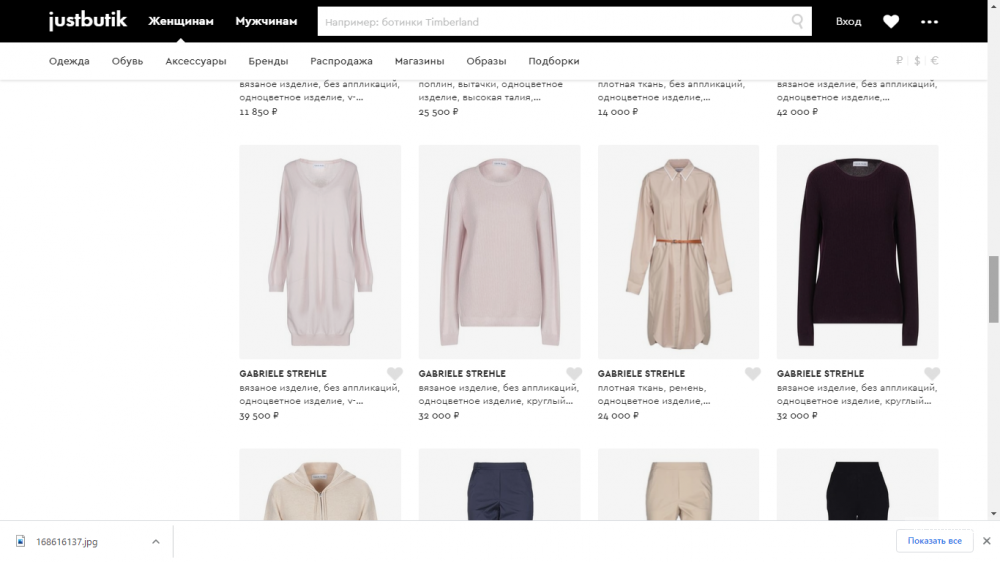Open the Образы menu
This screenshot has width=1000, height=562.
pyautogui.click(x=486, y=61)
